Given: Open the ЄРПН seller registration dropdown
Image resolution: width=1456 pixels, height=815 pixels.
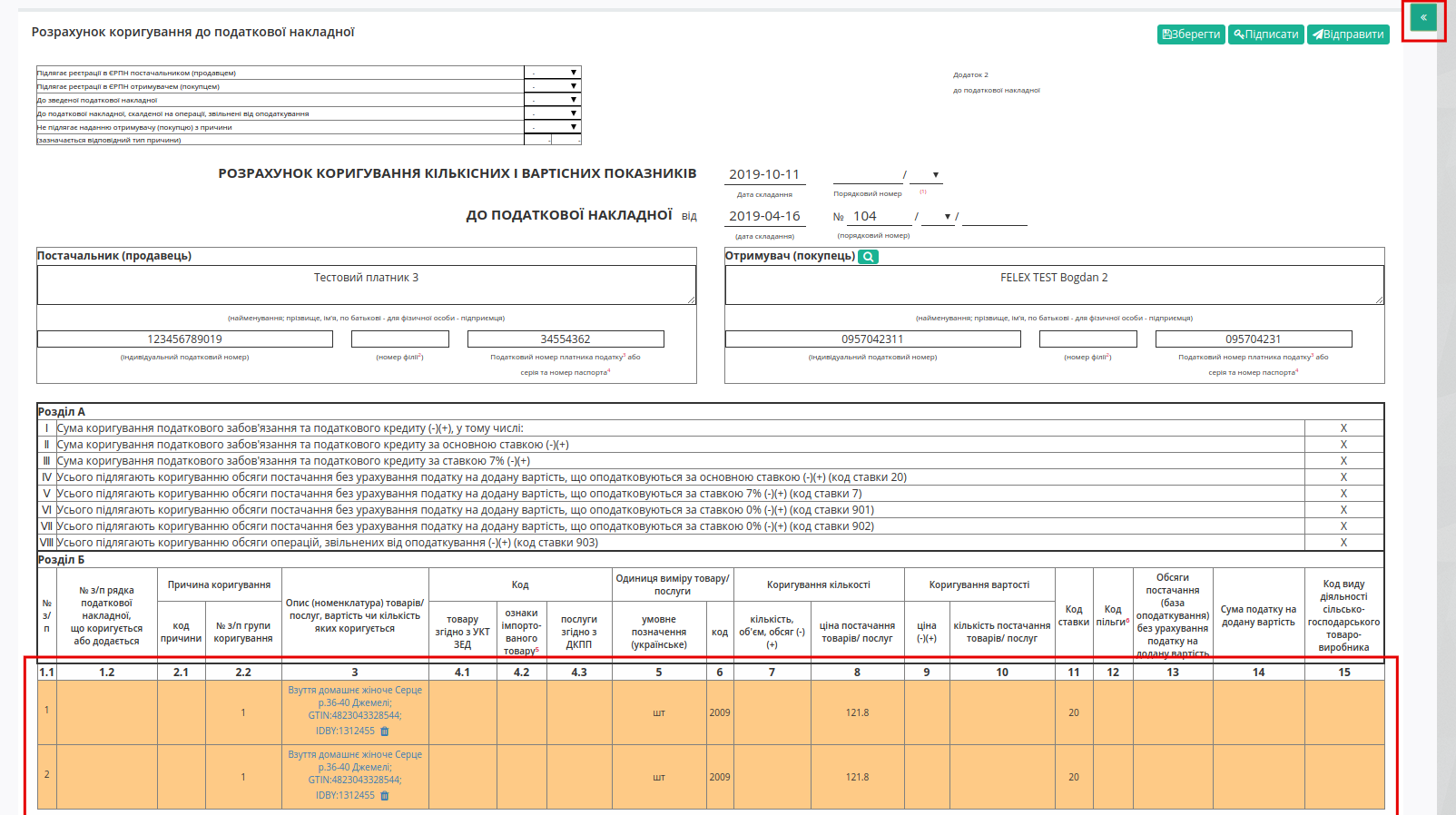Looking at the screenshot, I should click(553, 73).
